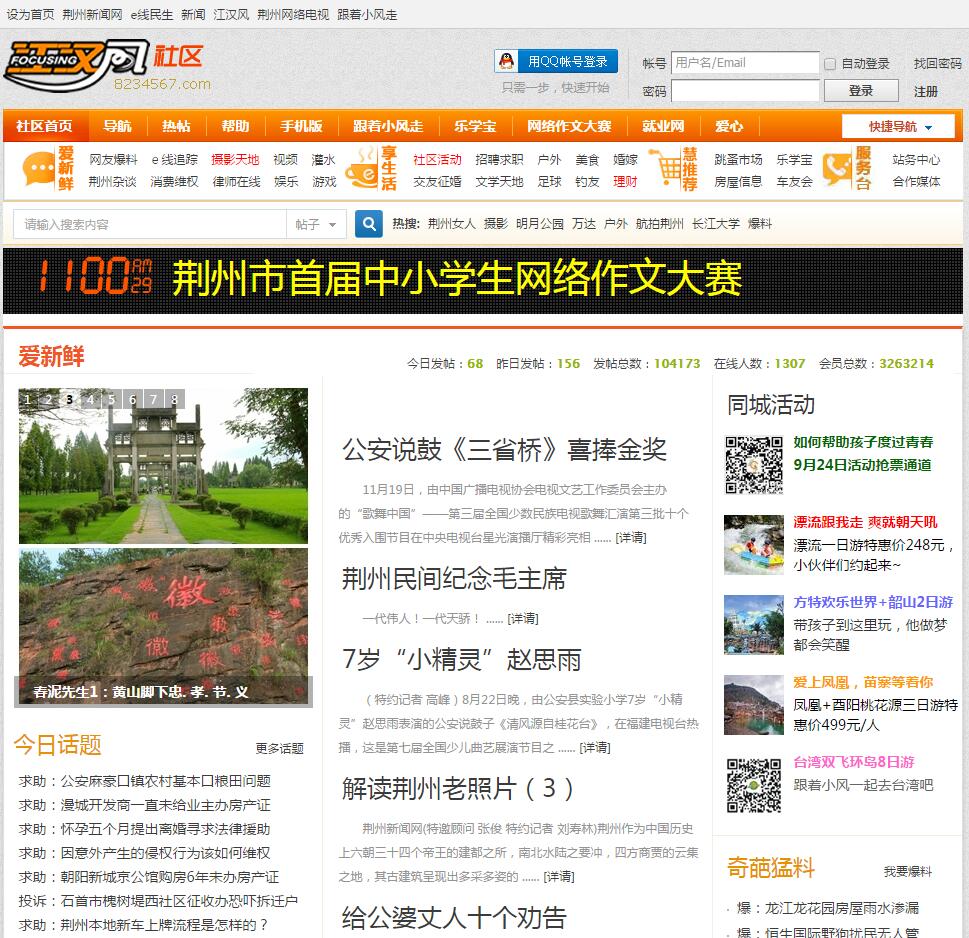The width and height of the screenshot is (969, 938).
Task: Open the 导航 nav item
Action: pos(117,126)
